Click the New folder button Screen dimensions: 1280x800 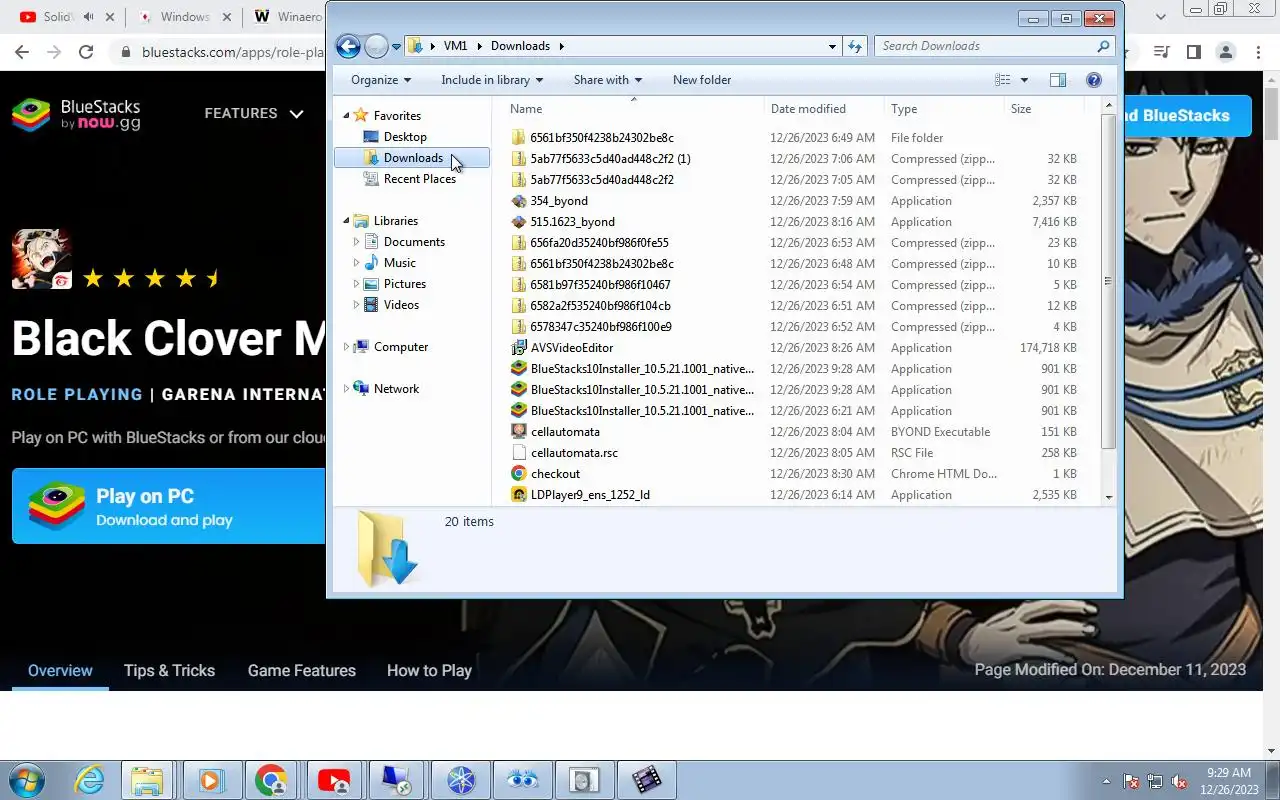702,80
